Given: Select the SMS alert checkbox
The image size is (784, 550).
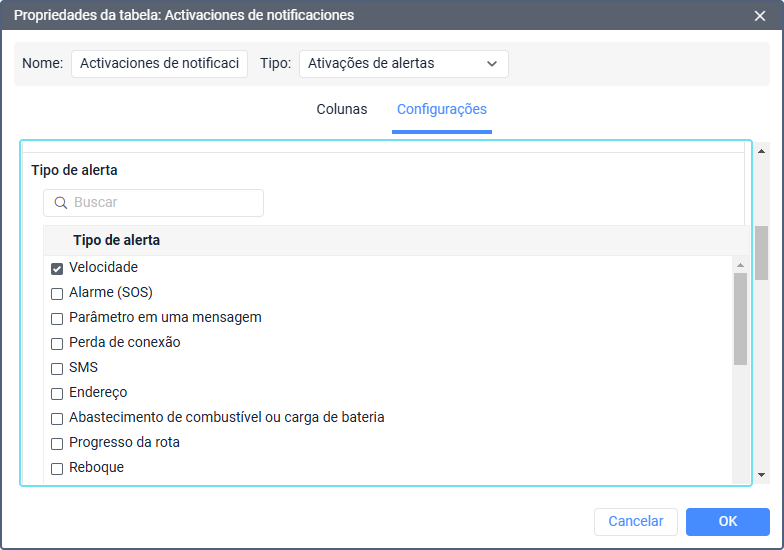Looking at the screenshot, I should 57,368.
